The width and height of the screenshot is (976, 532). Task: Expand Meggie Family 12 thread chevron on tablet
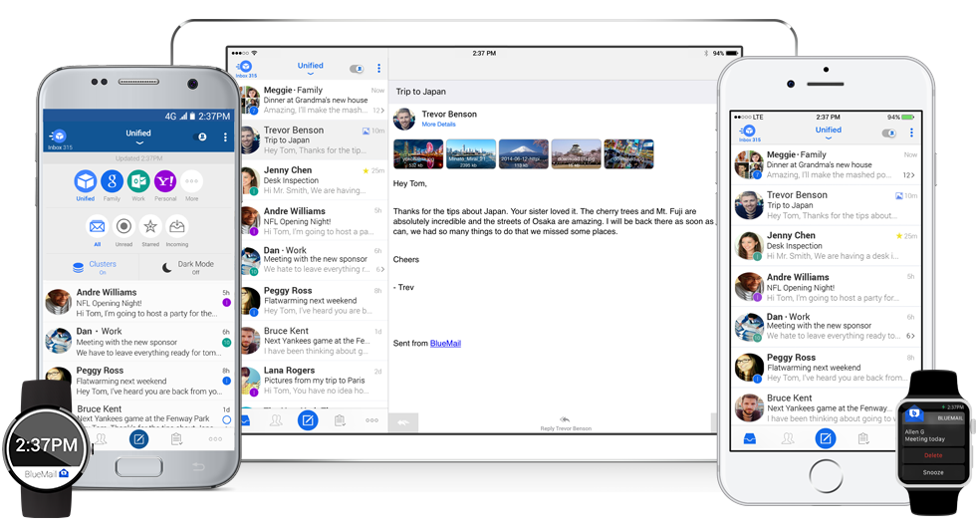click(x=379, y=110)
